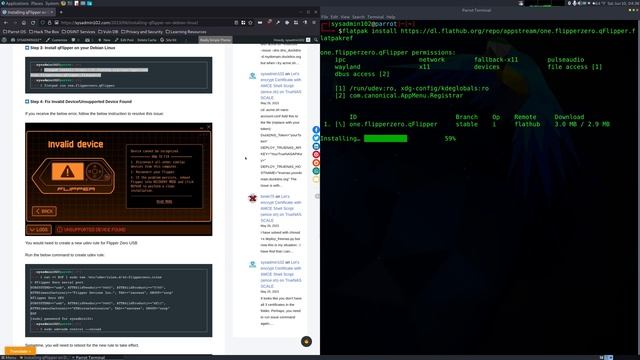Share the article on Twitter
This screenshot has width=640, height=360.
pos(316,138)
